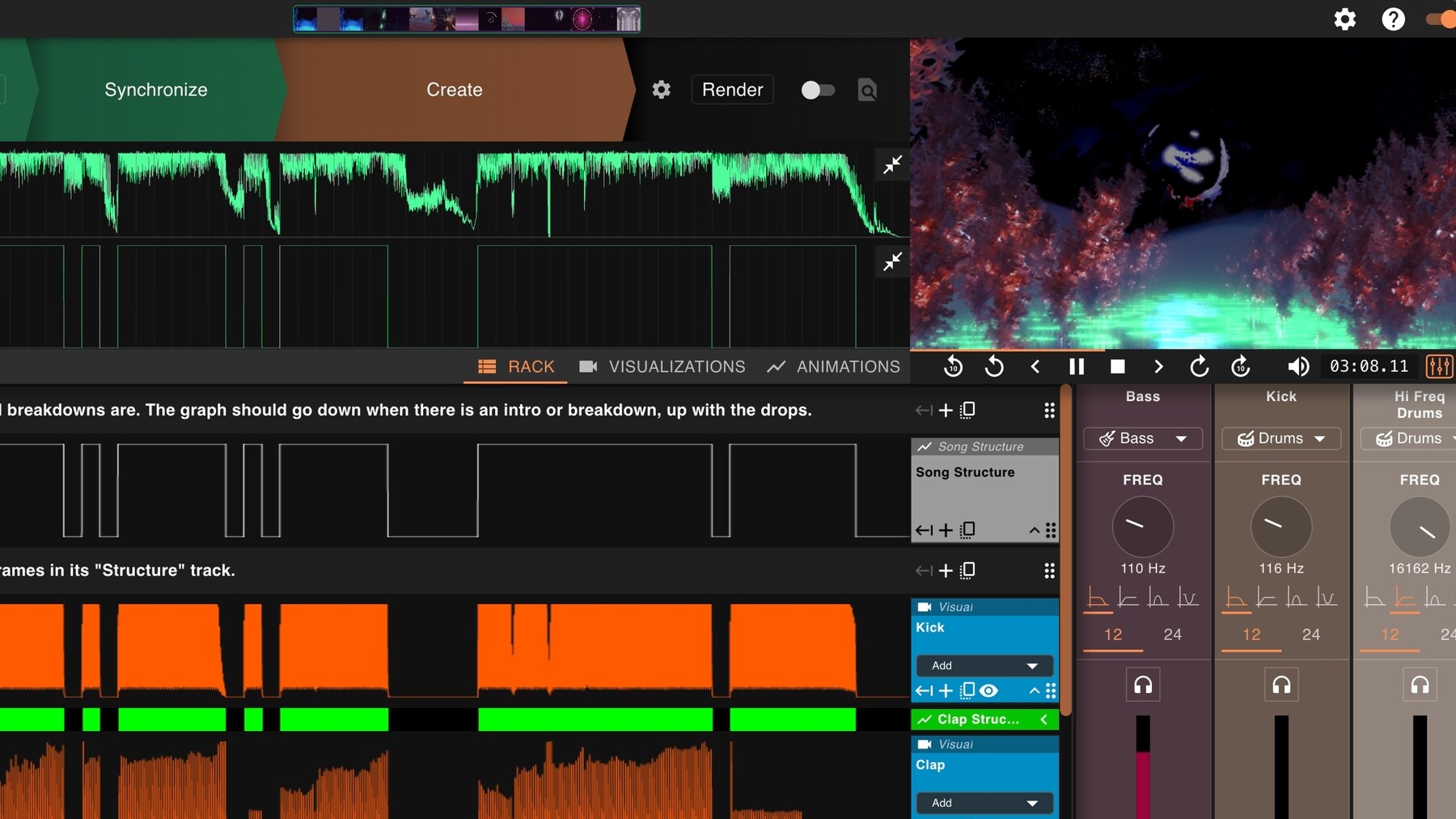This screenshot has width=1456, height=819.
Task: Pause the video playback
Action: [x=1077, y=366]
